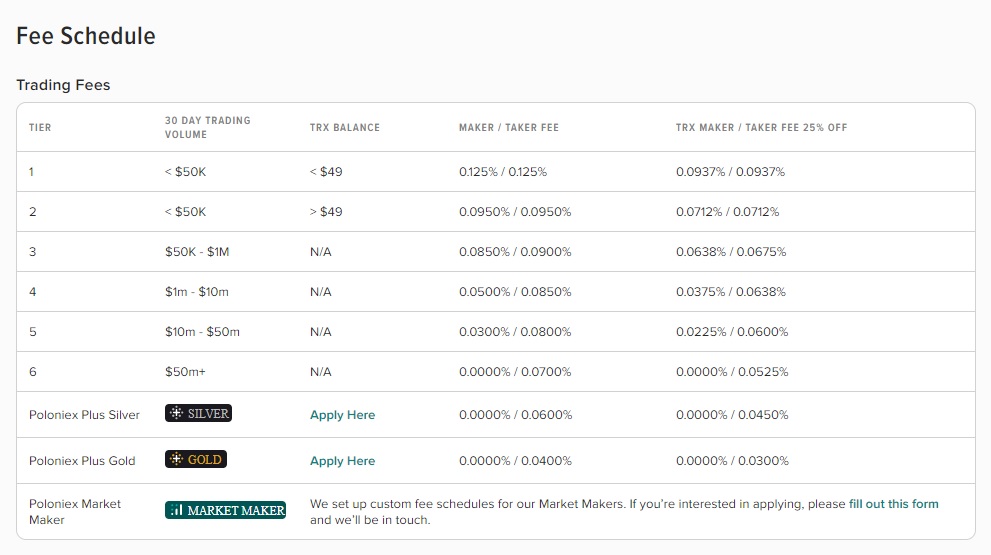Click the 'Poloniex Market Maker' row label

(x=75, y=511)
